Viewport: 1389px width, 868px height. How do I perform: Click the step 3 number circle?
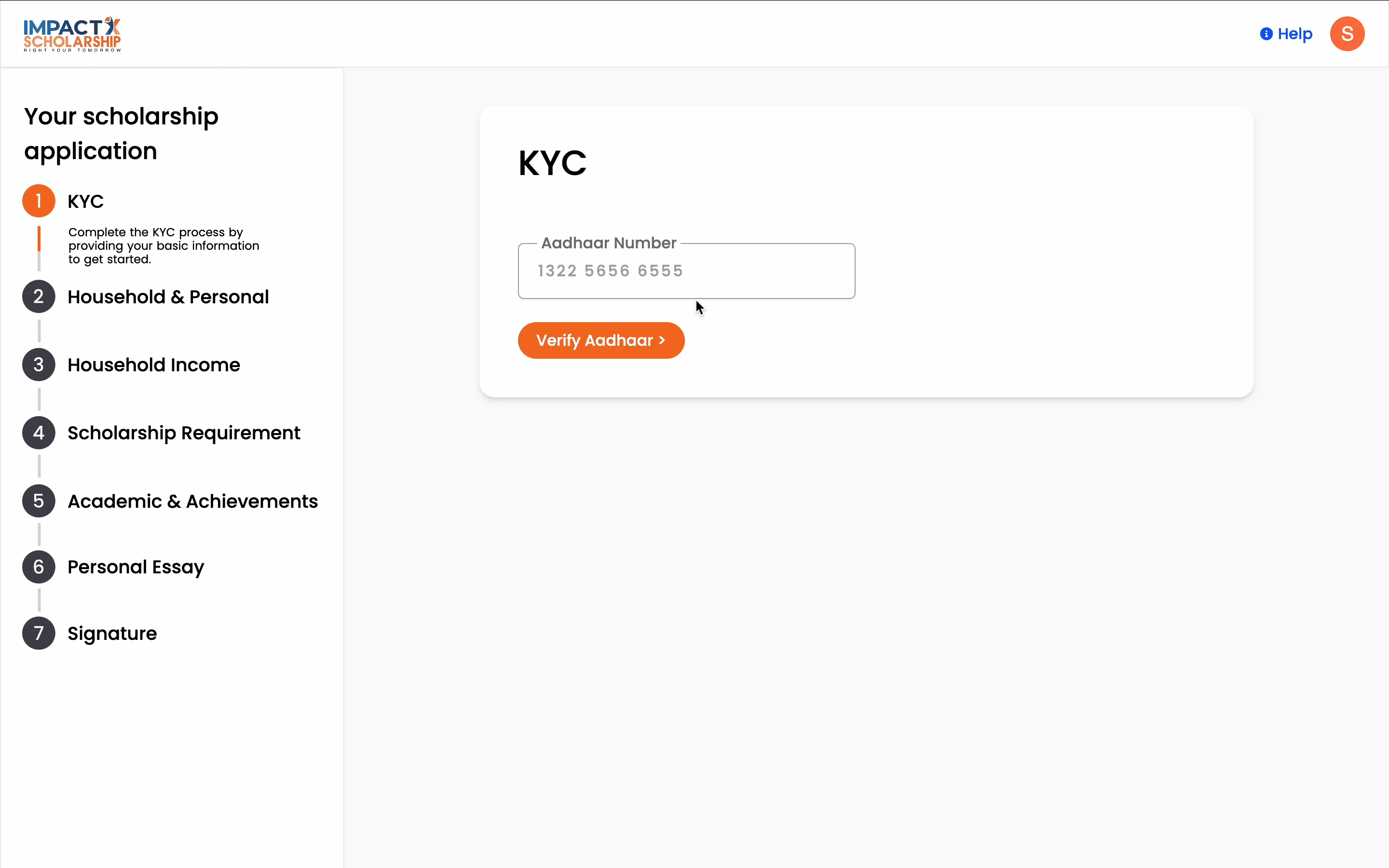39,365
